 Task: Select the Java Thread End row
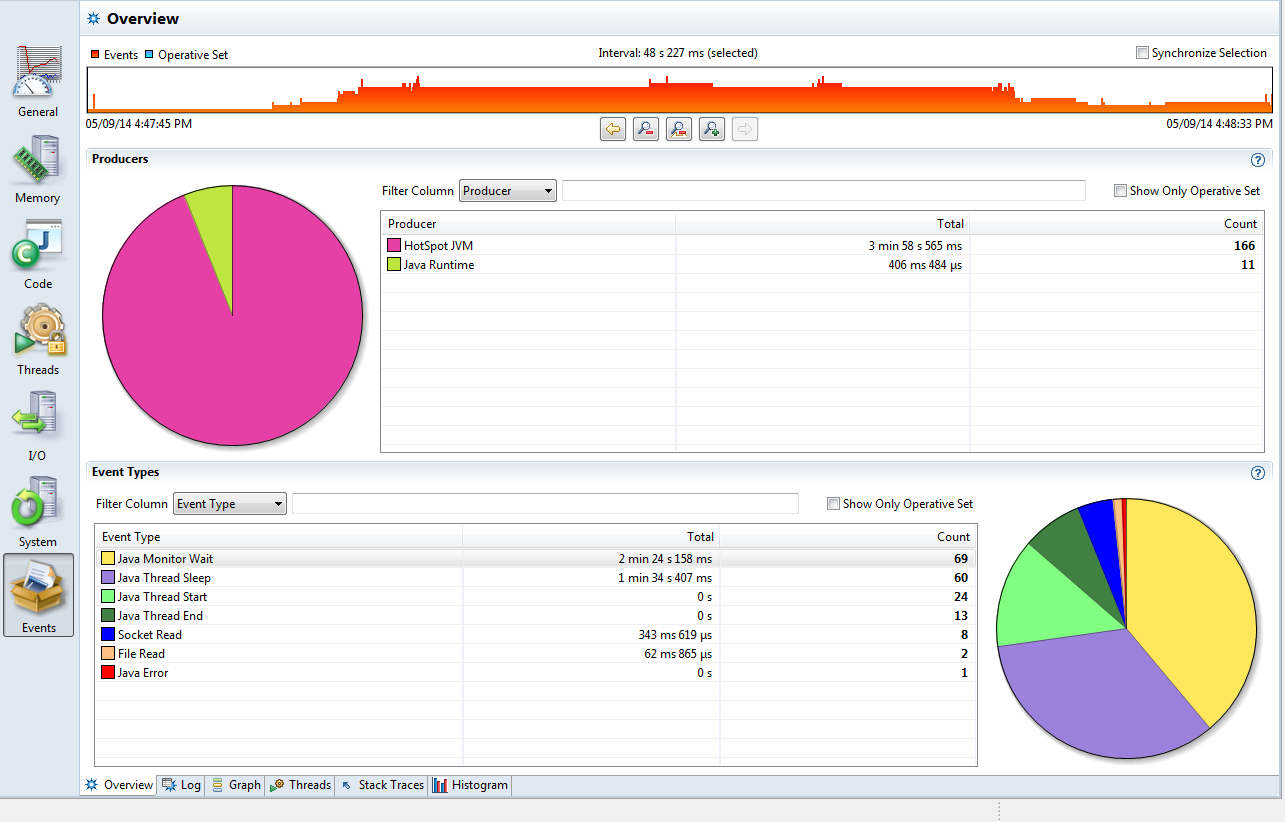pyautogui.click(x=536, y=616)
